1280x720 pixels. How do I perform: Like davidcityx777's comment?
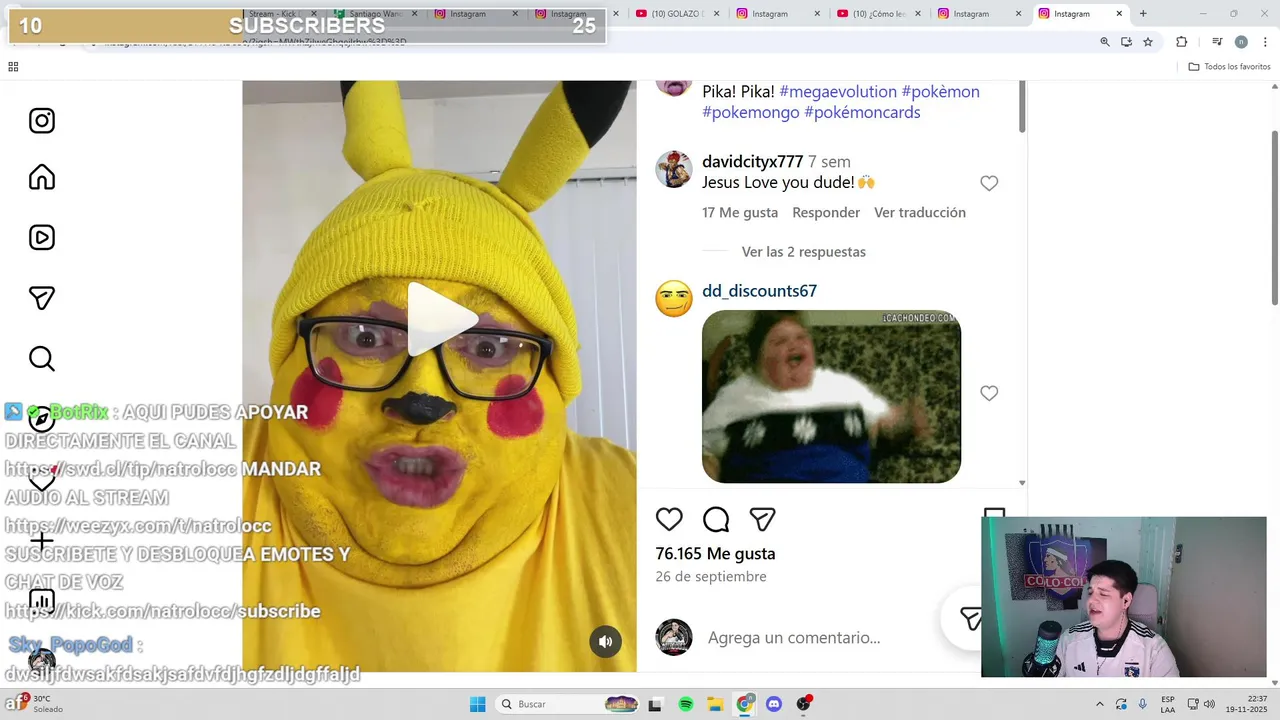[989, 183]
